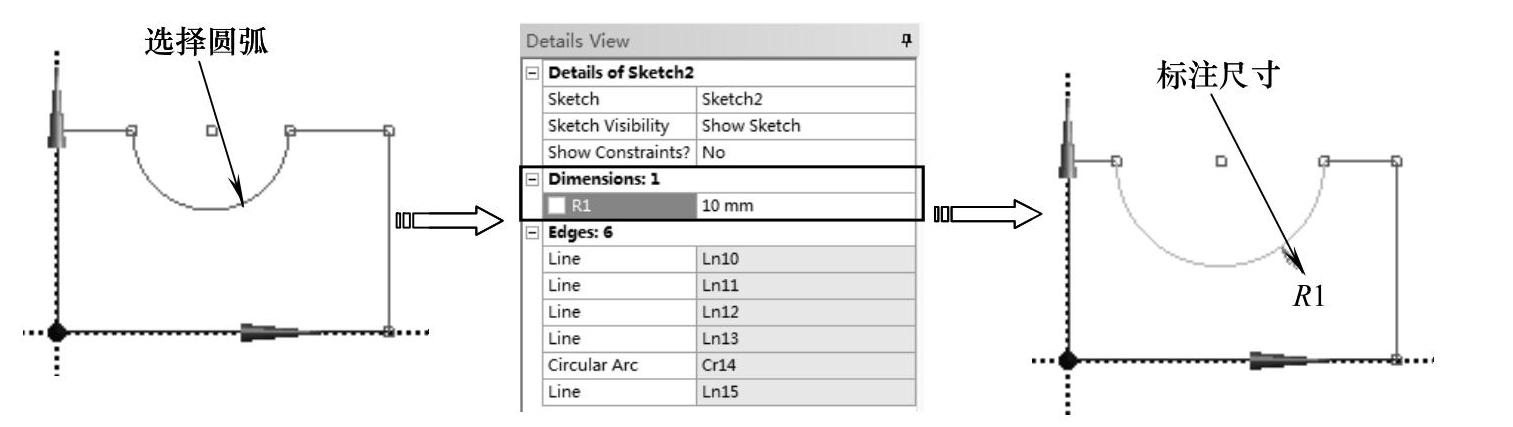Click the origin point in the left sketch
This screenshot has width=1513, height=427.
57,331
